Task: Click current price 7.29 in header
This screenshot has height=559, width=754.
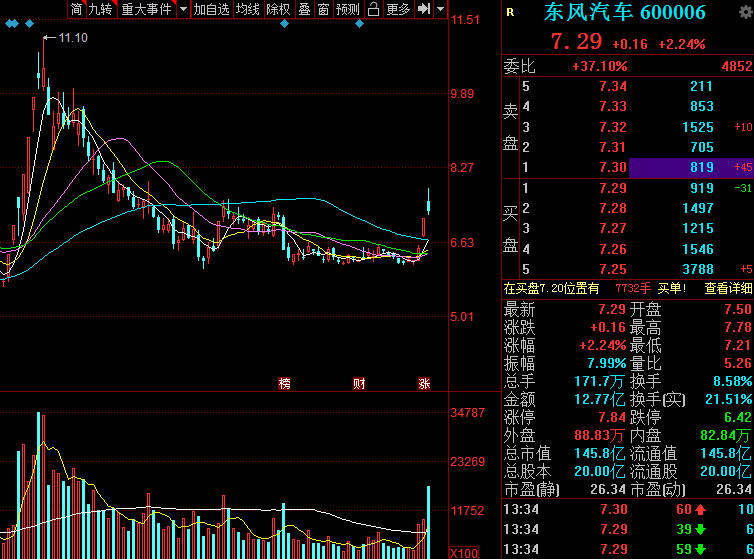Action: (576, 41)
